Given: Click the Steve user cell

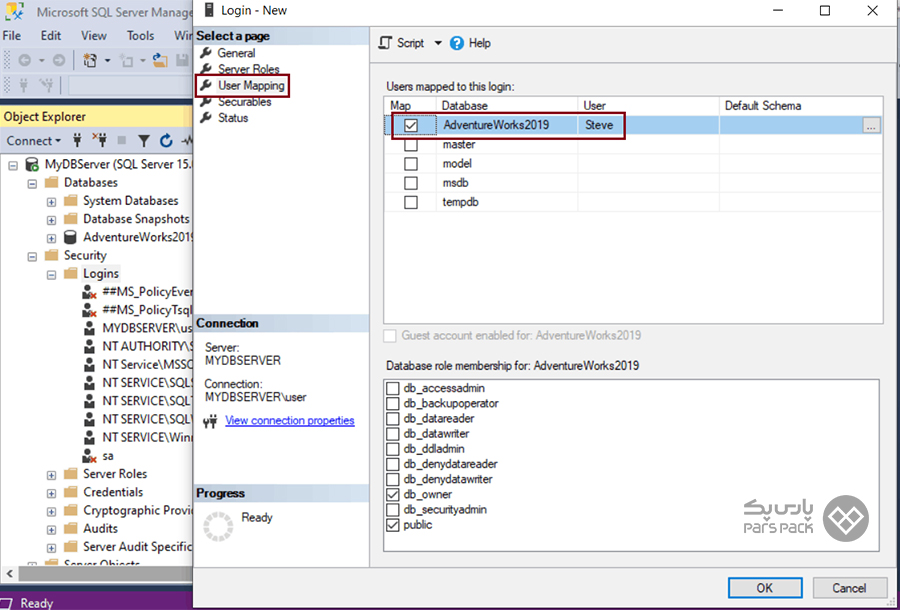Looking at the screenshot, I should (x=647, y=125).
